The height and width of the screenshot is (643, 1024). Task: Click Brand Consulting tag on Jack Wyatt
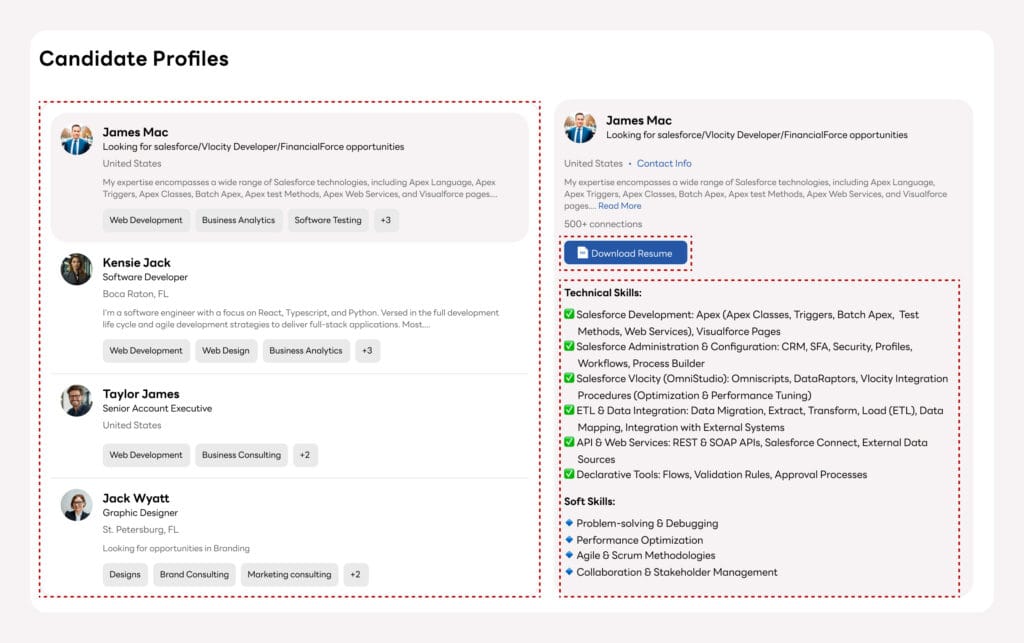pos(194,574)
